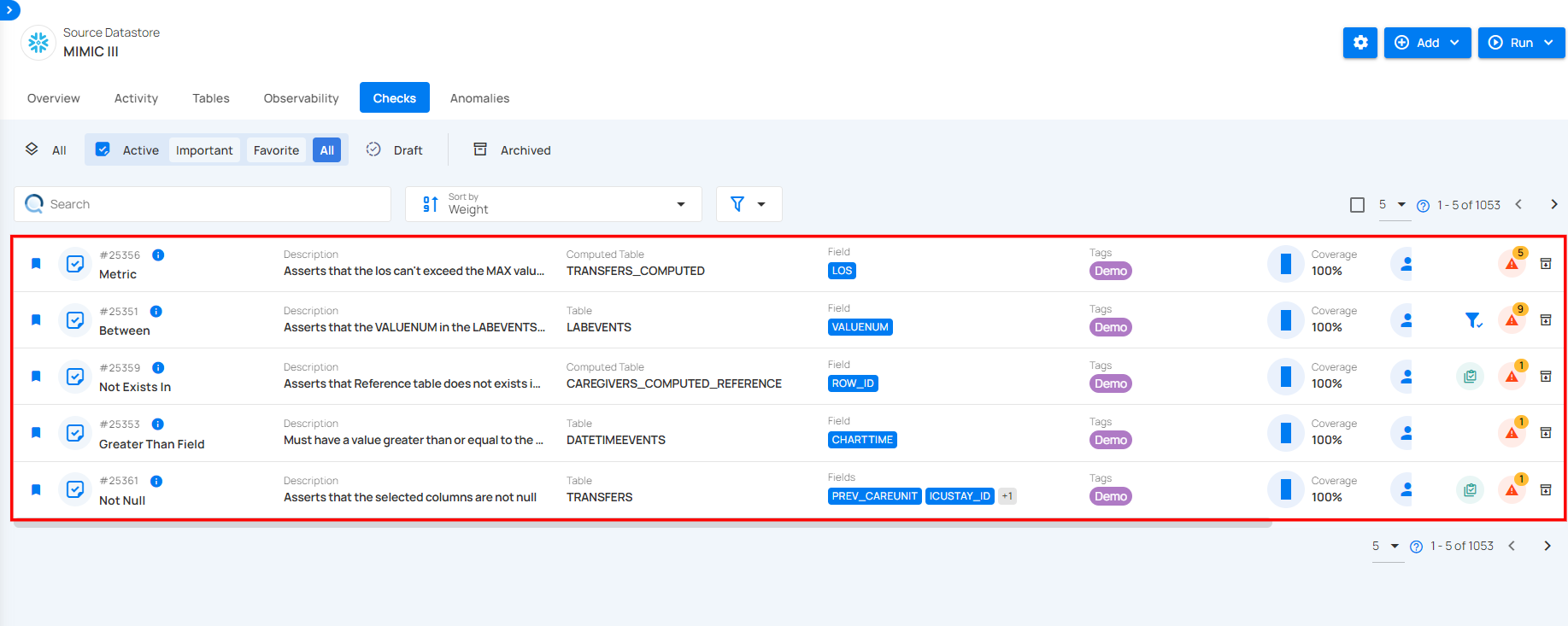Click the MIMIC III snowflake datastore icon

click(x=38, y=43)
